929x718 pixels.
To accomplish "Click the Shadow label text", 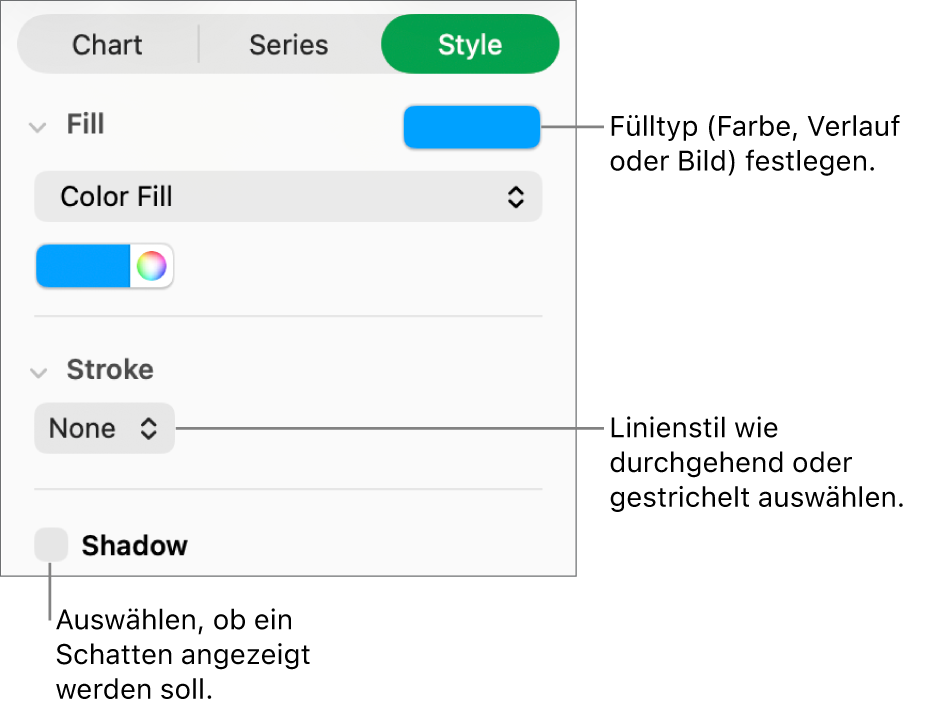I will click(134, 546).
